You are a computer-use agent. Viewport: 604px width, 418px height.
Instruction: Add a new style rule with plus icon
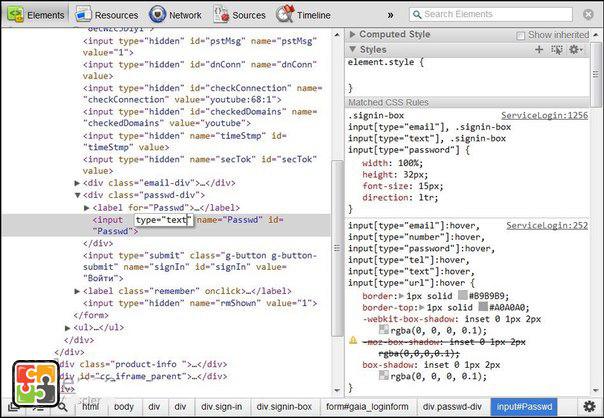pos(539,49)
